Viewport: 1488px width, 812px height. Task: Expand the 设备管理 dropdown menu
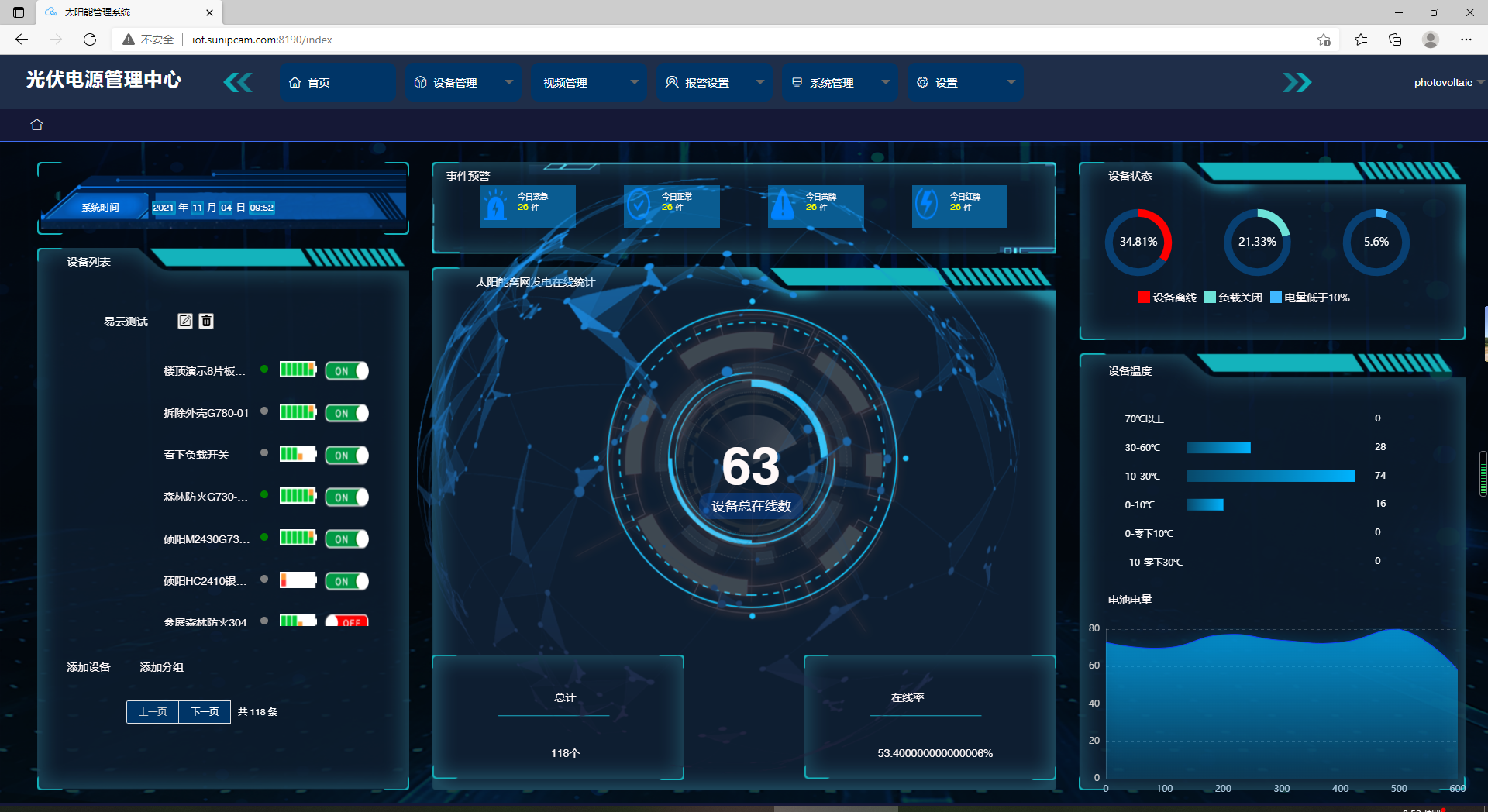coord(463,83)
